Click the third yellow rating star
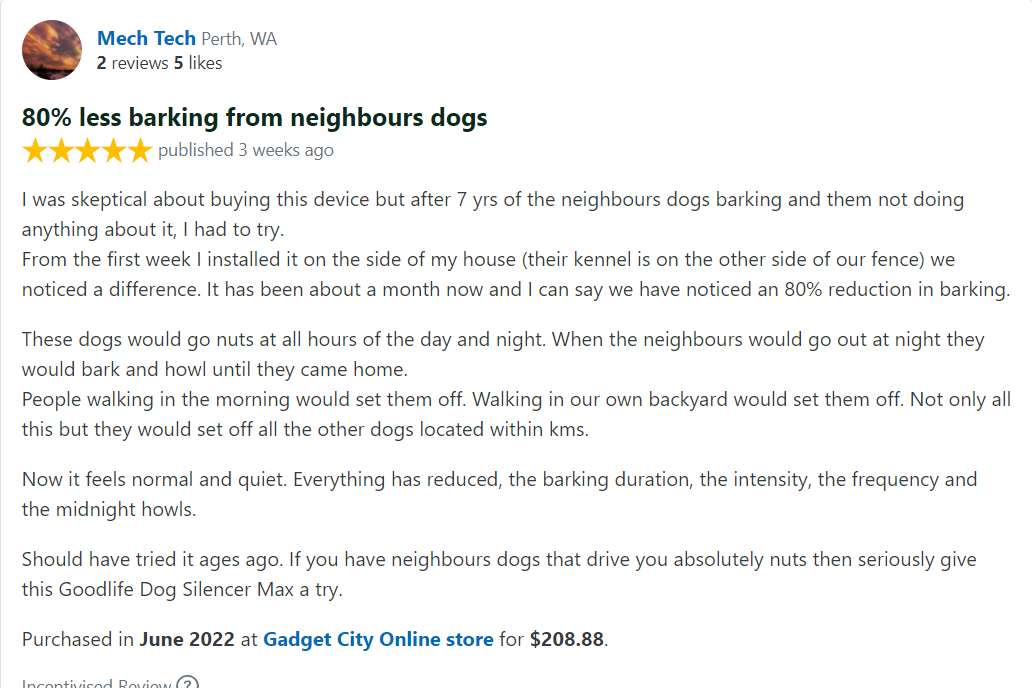Viewport: 1032px width, 688px height. tap(87, 151)
